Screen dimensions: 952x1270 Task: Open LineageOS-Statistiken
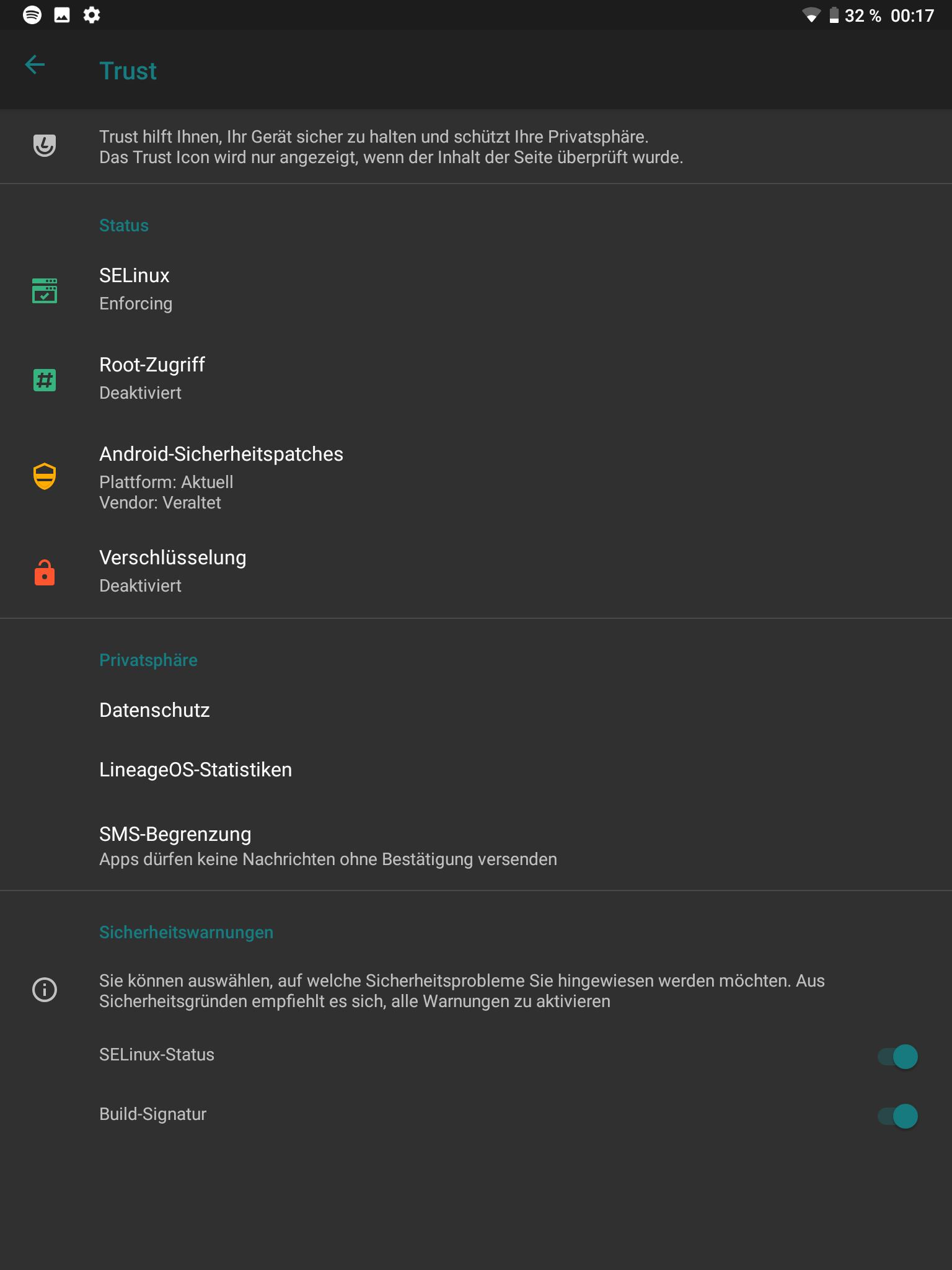pos(196,770)
